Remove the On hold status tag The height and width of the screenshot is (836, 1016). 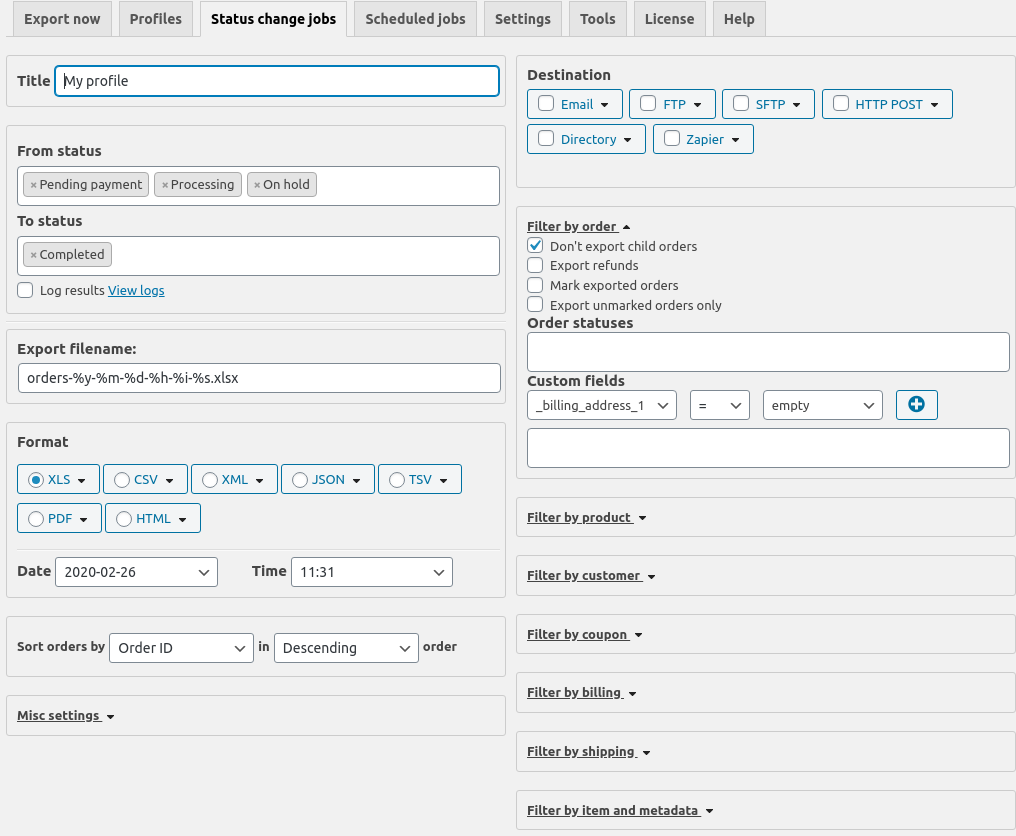coord(257,185)
